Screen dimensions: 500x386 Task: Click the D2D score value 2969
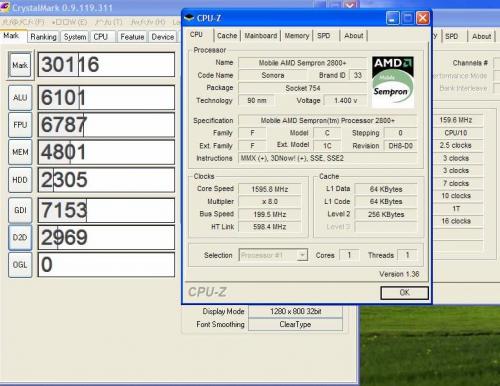(x=106, y=237)
